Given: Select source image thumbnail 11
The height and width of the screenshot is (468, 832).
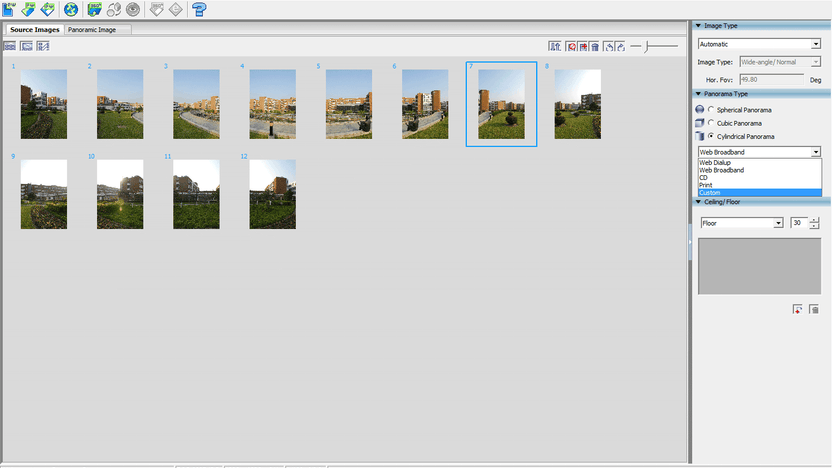Looking at the screenshot, I should click(196, 194).
